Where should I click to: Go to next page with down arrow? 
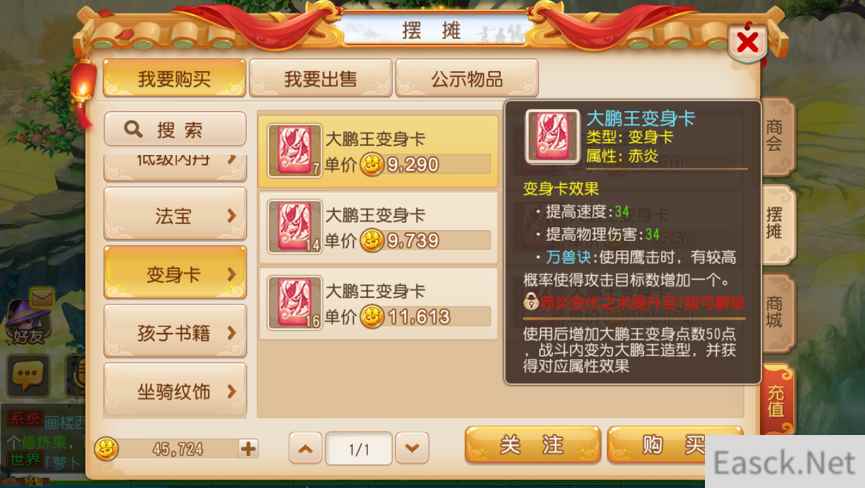pyautogui.click(x=412, y=448)
